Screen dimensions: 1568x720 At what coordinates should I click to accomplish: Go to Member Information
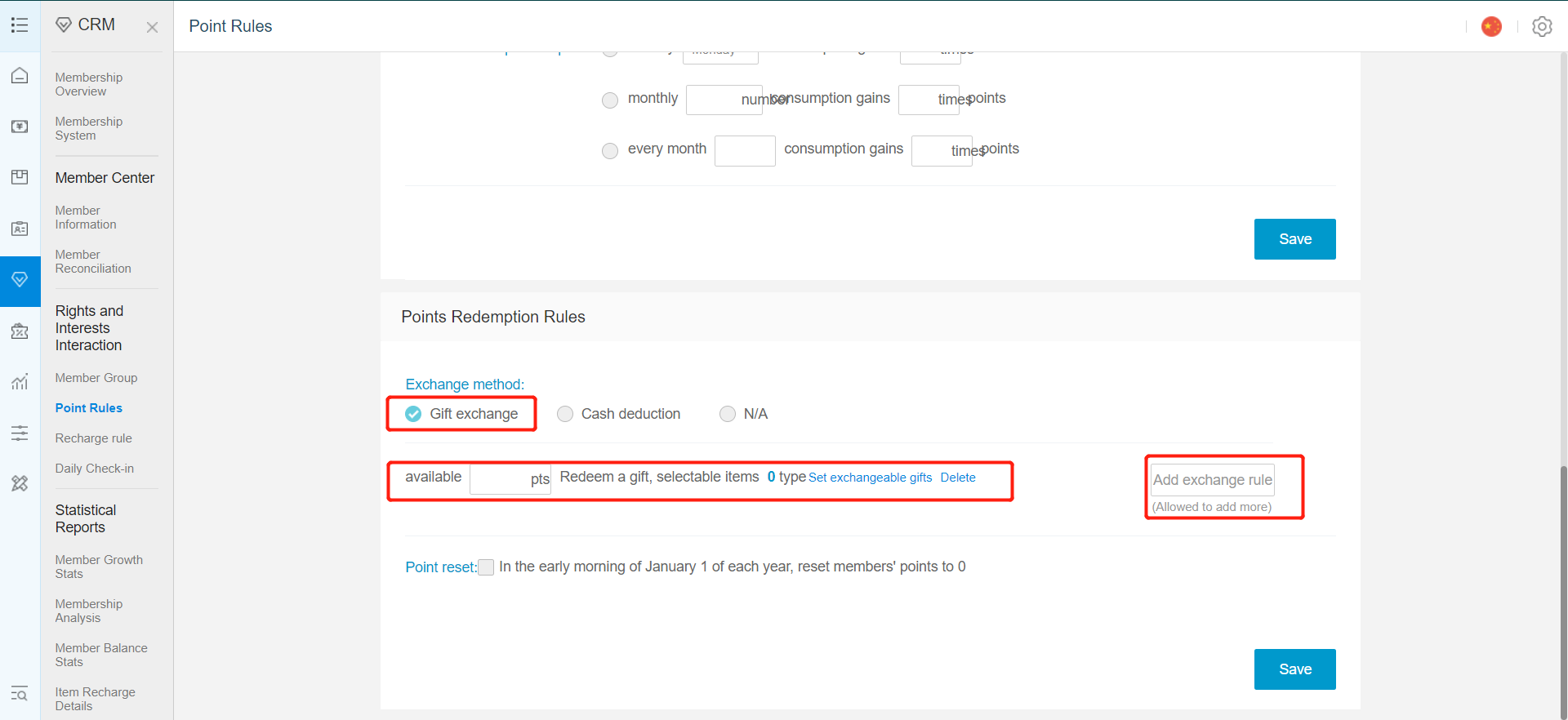(x=86, y=217)
